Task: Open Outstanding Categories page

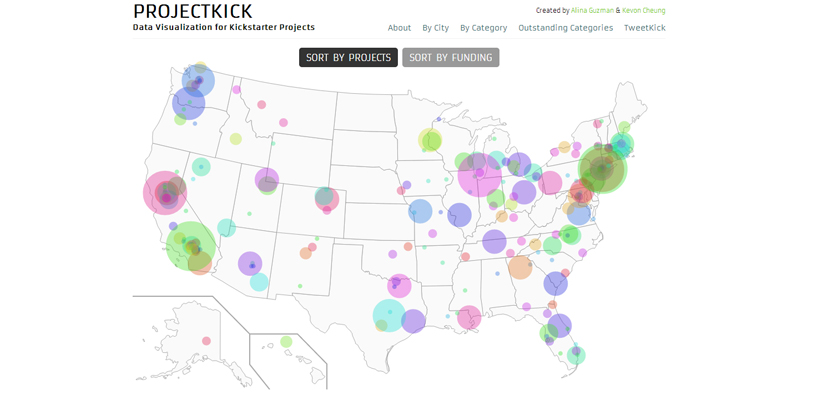Action: tap(565, 28)
